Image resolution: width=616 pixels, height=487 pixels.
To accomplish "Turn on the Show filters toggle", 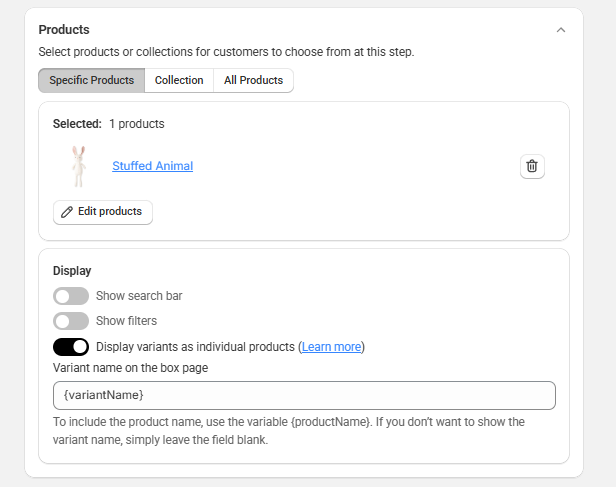I will [x=71, y=321].
